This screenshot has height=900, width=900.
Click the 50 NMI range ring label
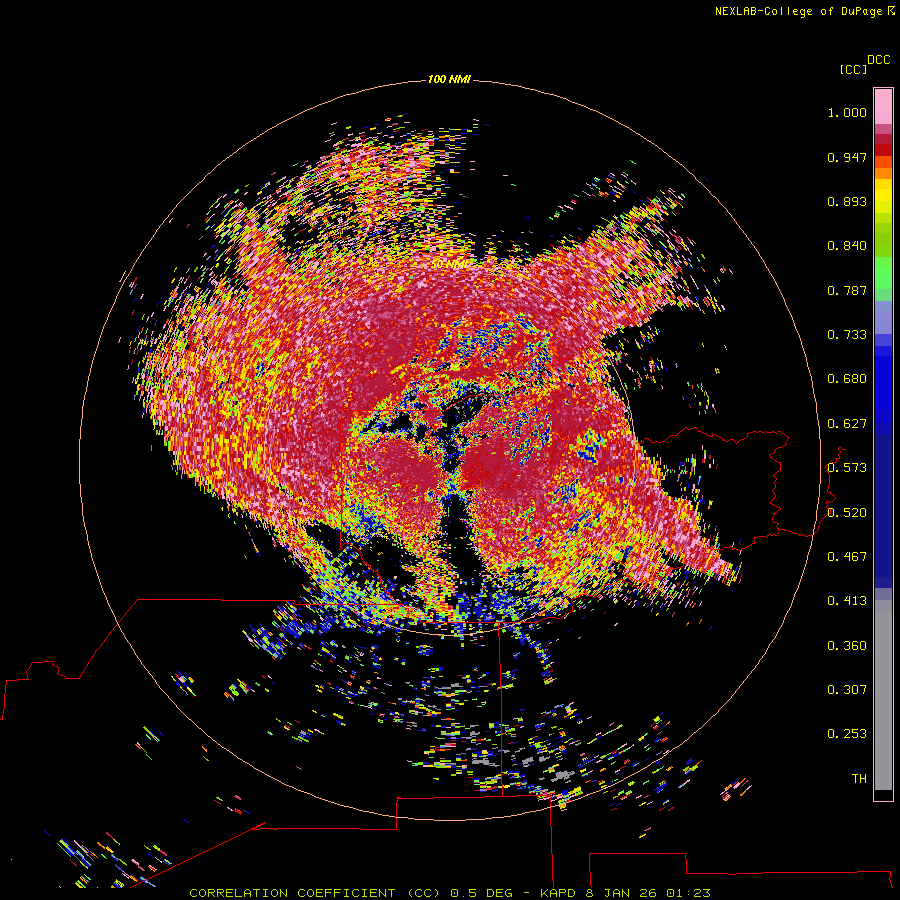(x=449, y=264)
